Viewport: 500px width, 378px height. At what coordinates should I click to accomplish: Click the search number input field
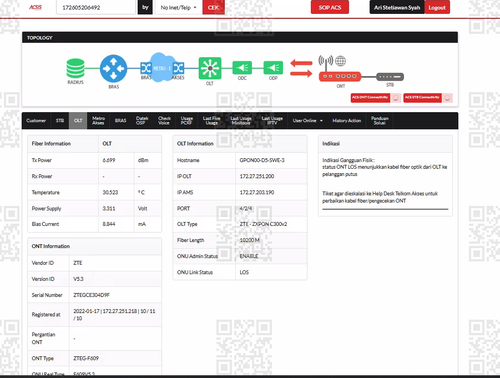pyautogui.click(x=96, y=7)
